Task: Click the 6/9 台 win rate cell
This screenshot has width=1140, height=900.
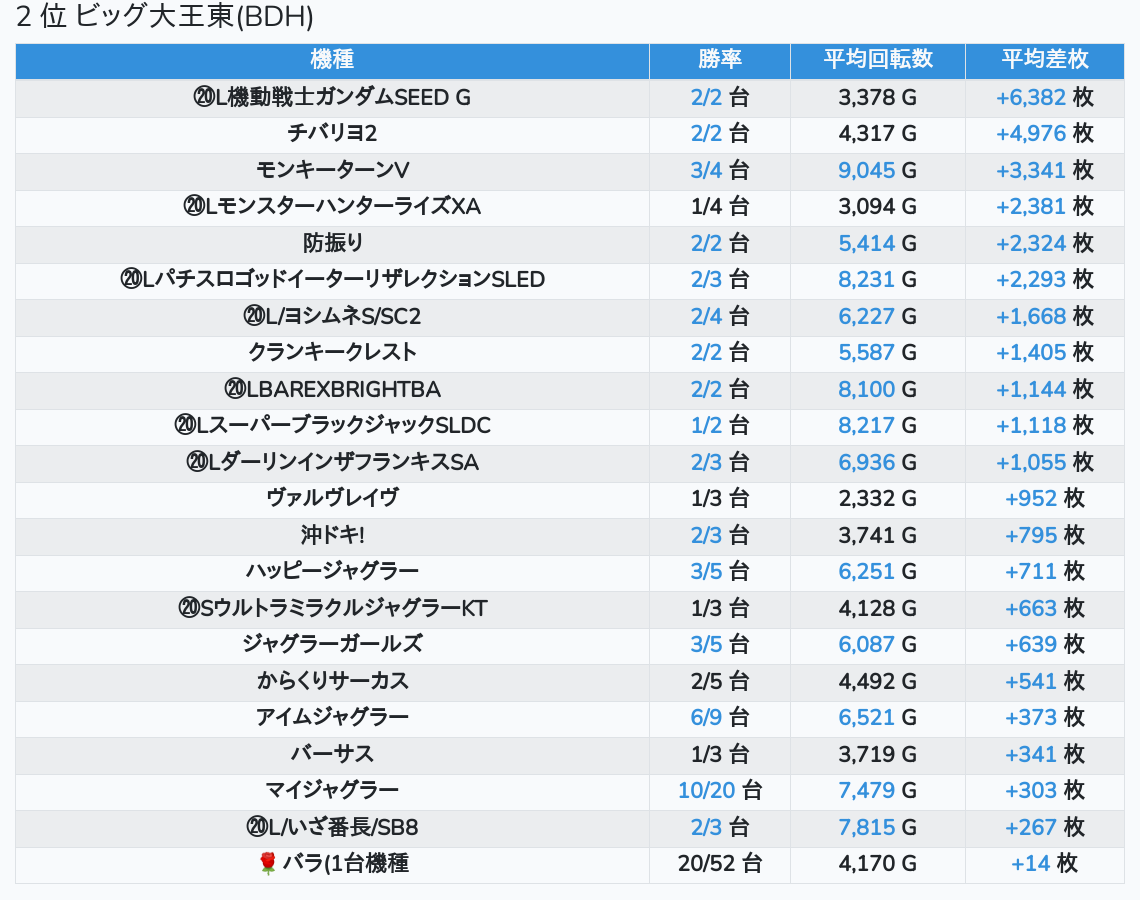Action: [720, 718]
